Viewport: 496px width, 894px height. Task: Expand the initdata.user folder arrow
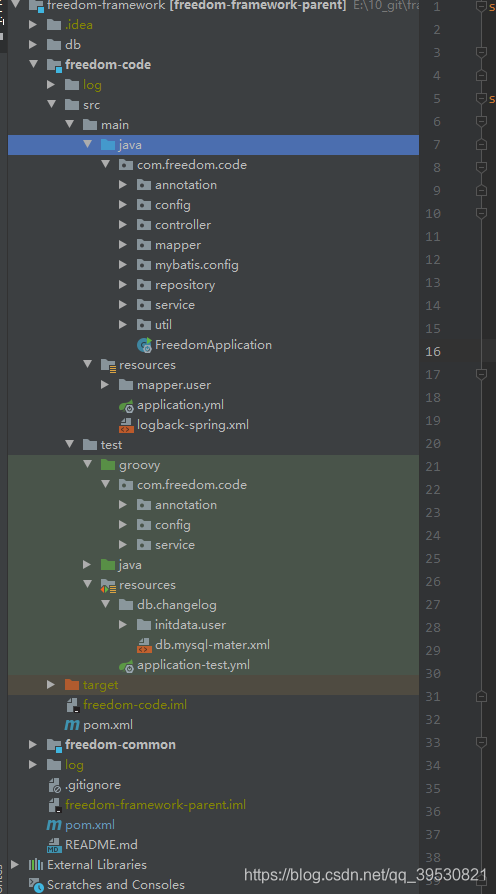(x=123, y=625)
